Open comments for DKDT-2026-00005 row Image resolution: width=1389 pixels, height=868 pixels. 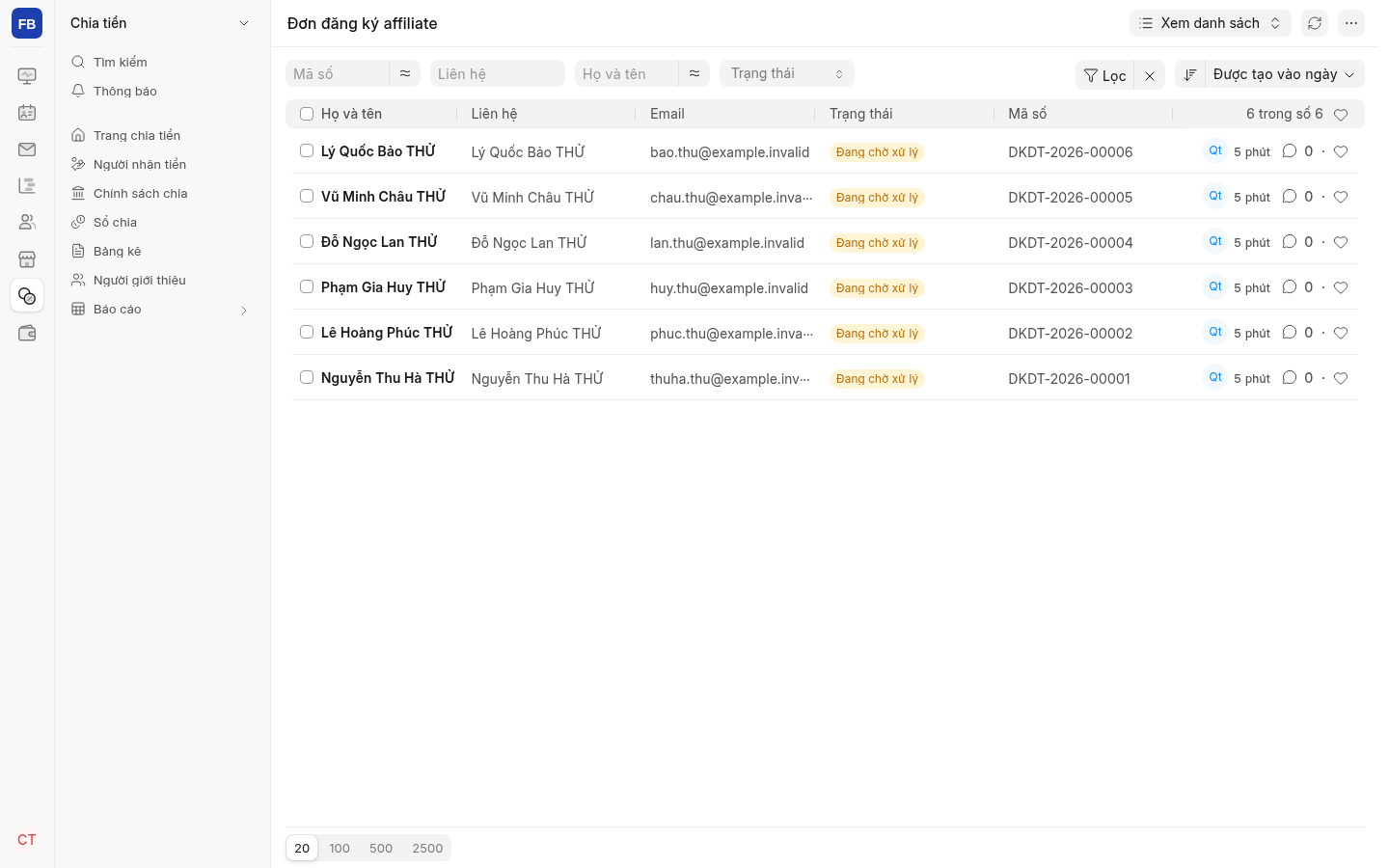pyautogui.click(x=1290, y=197)
